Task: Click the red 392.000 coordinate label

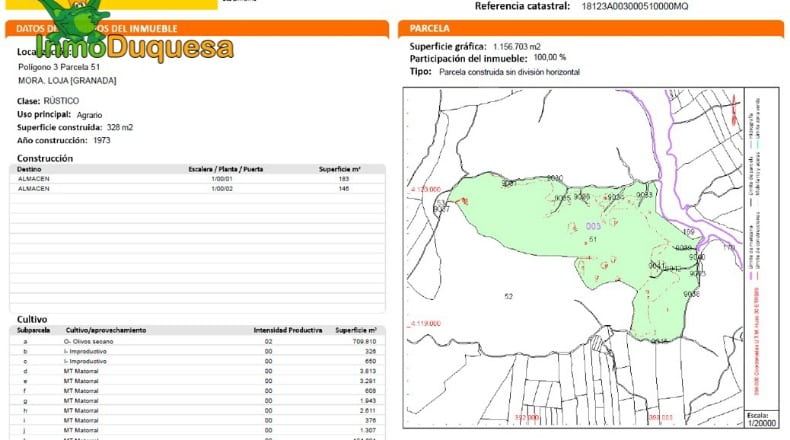Action: 526,417
